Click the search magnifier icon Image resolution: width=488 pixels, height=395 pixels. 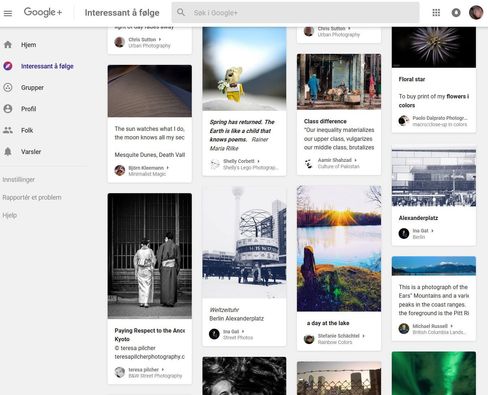181,12
